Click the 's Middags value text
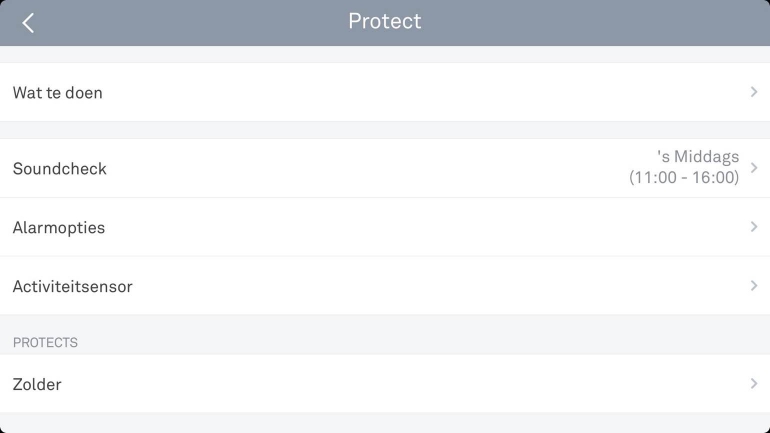Viewport: 770px width, 433px height. [x=698, y=157]
